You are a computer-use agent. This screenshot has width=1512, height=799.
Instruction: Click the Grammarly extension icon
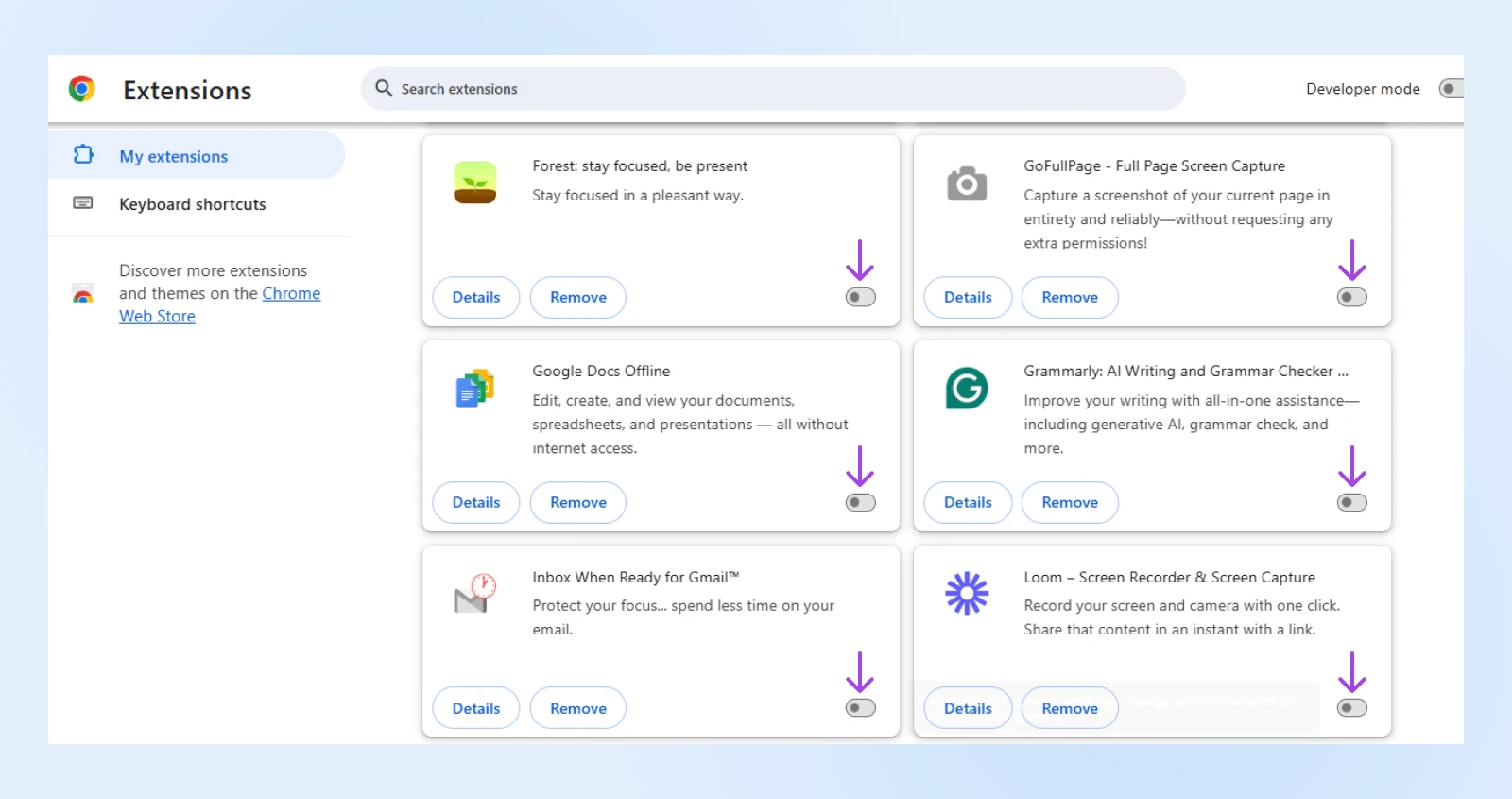[x=967, y=388]
